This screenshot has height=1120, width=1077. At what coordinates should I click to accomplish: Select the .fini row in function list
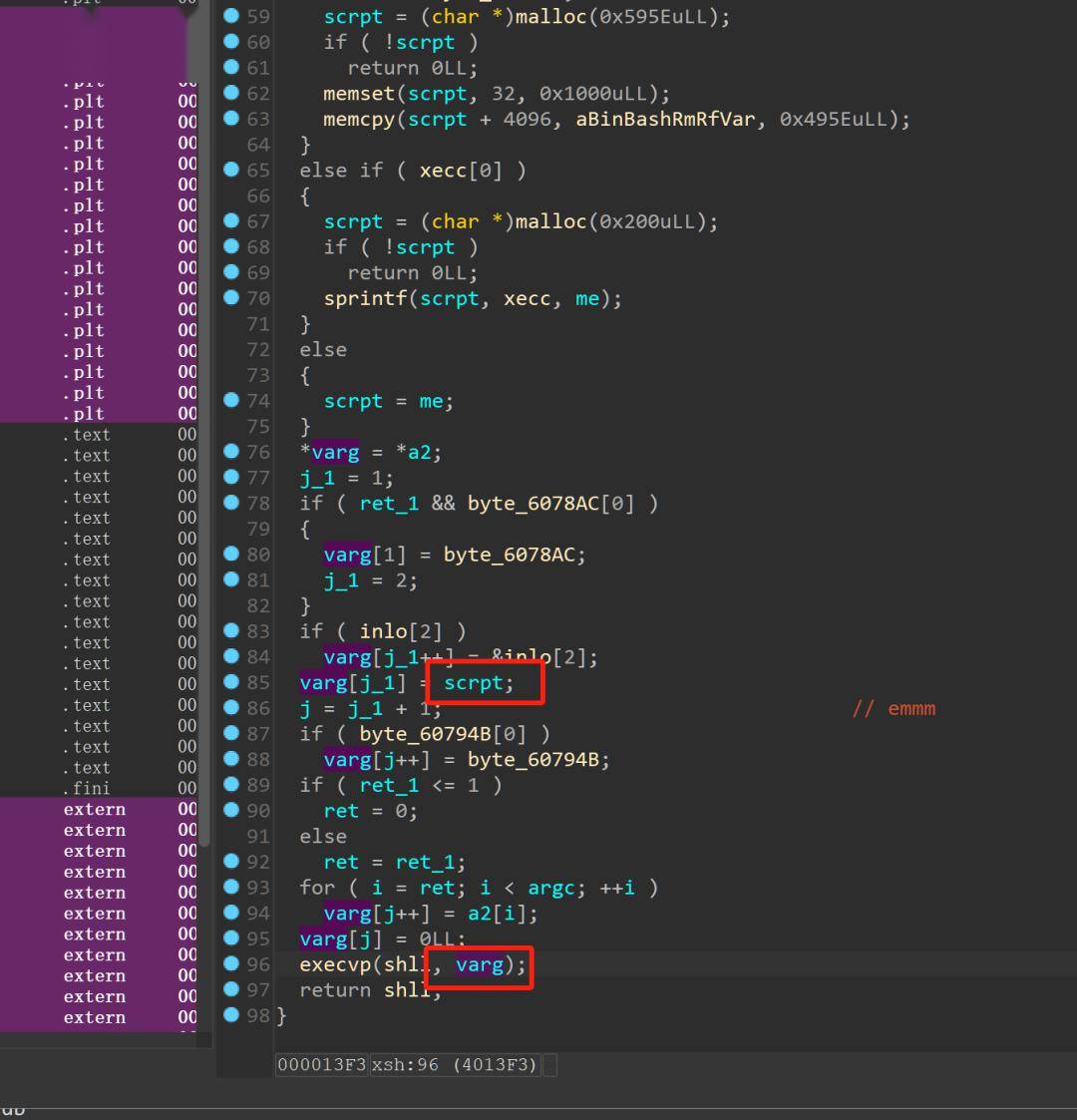coord(100,788)
